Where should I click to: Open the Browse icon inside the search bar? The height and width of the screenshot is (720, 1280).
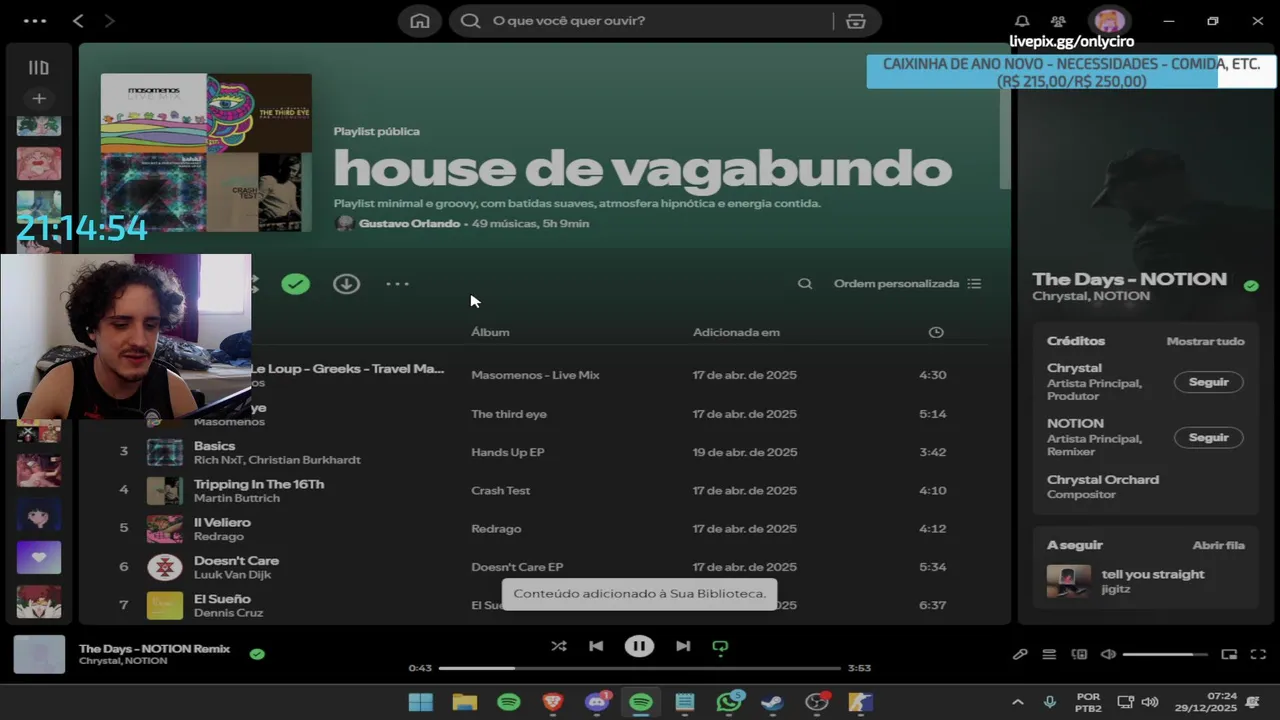click(855, 21)
